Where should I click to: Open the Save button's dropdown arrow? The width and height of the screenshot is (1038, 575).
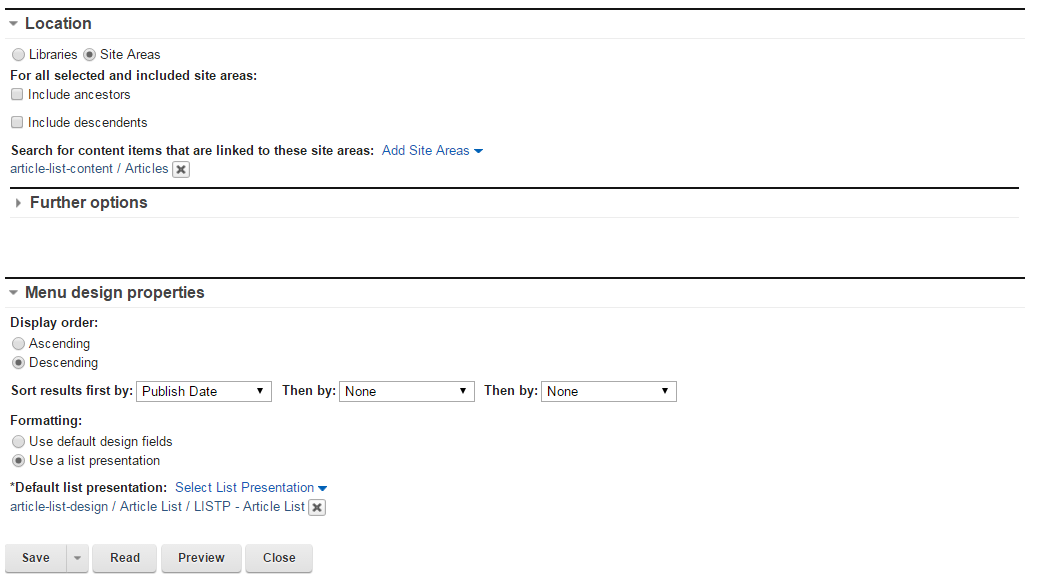[x=78, y=558]
